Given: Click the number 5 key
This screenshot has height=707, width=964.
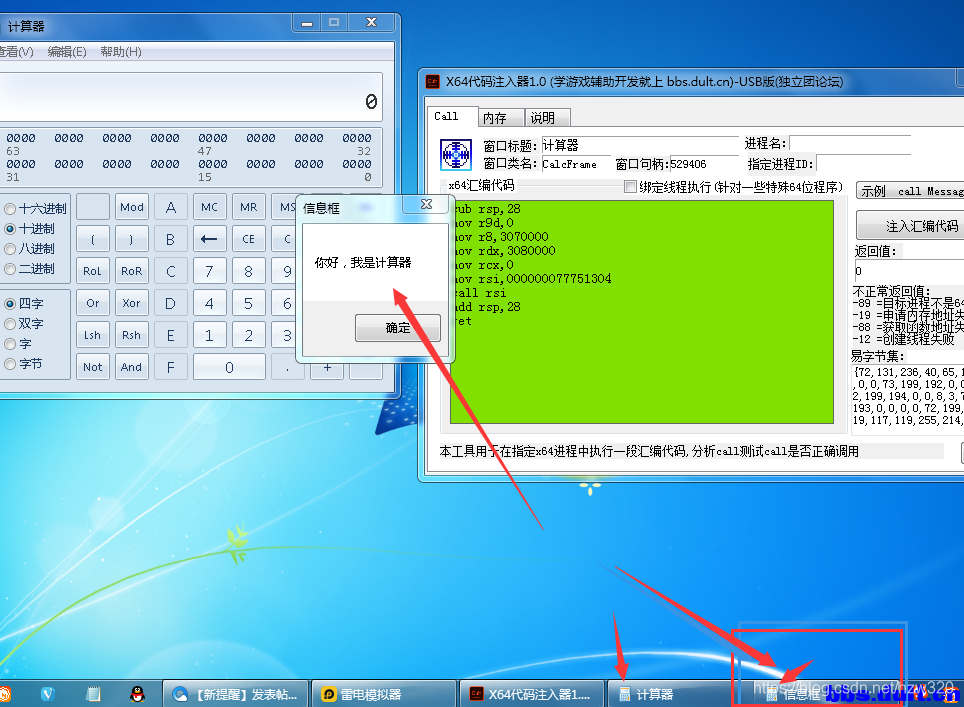Looking at the screenshot, I should (x=248, y=303).
